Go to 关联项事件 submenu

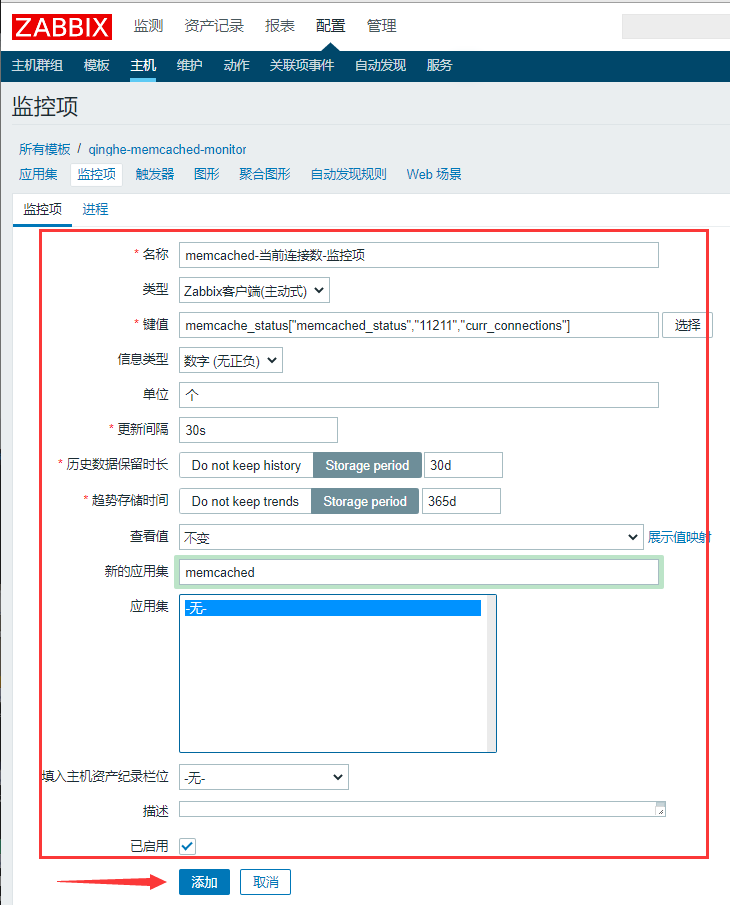(302, 65)
